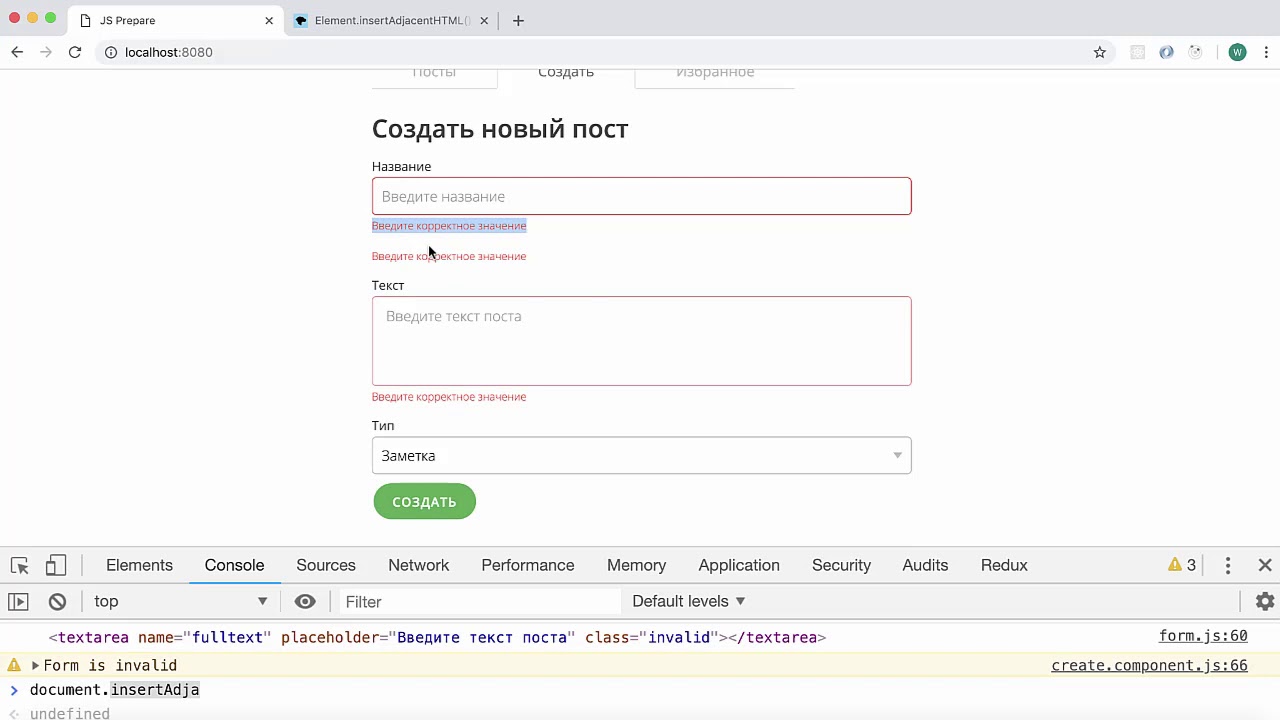Open the Тип select showing Заметка

point(641,455)
